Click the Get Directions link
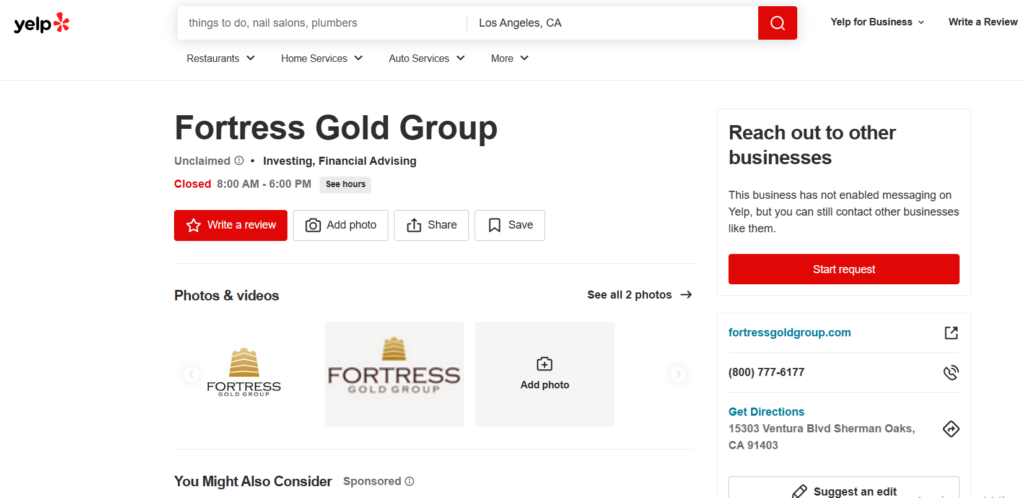Screen dimensions: 1024x498 click(x=766, y=412)
